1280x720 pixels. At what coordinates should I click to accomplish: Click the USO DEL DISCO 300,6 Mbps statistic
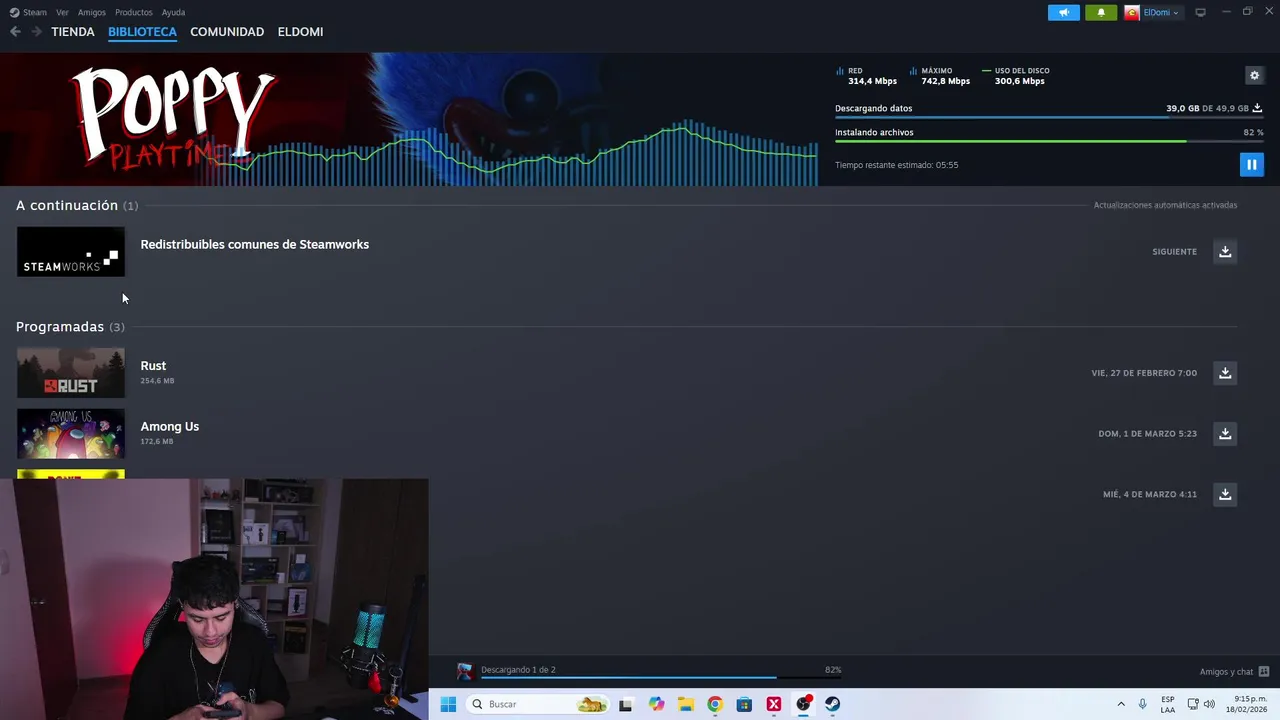coord(1017,76)
